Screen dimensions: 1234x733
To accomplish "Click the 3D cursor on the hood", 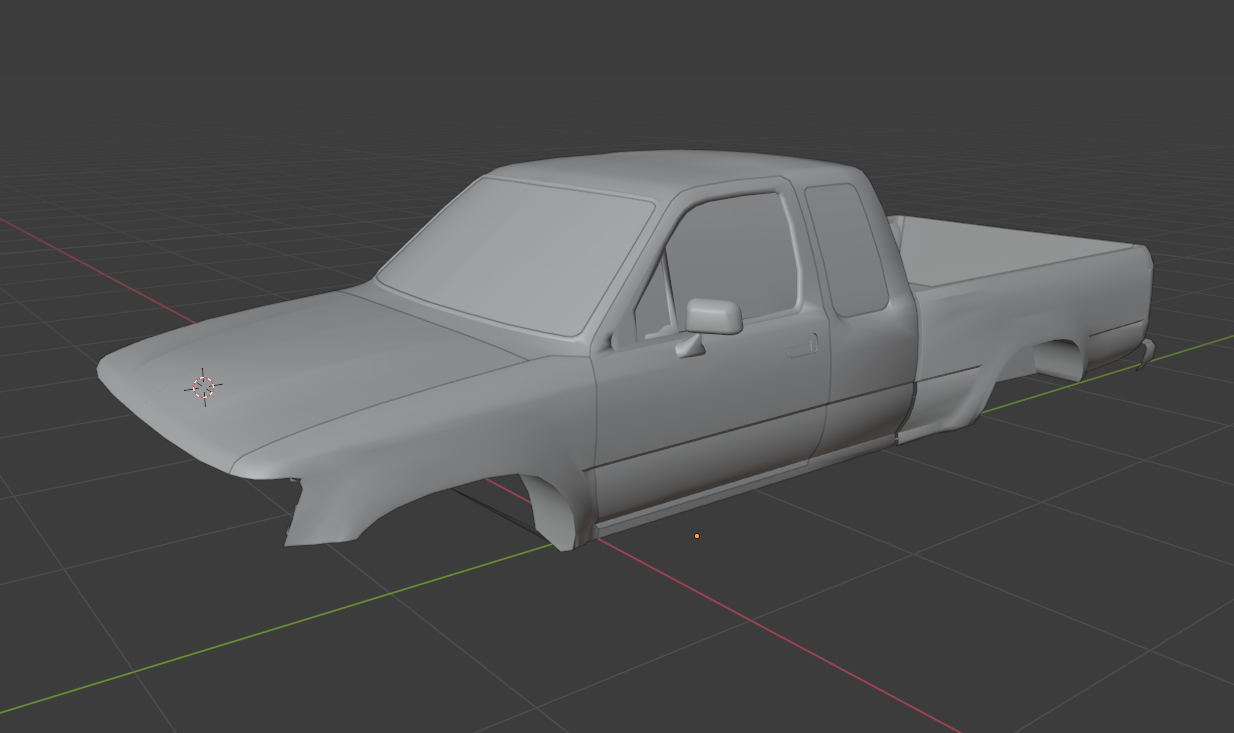I will pos(203,387).
